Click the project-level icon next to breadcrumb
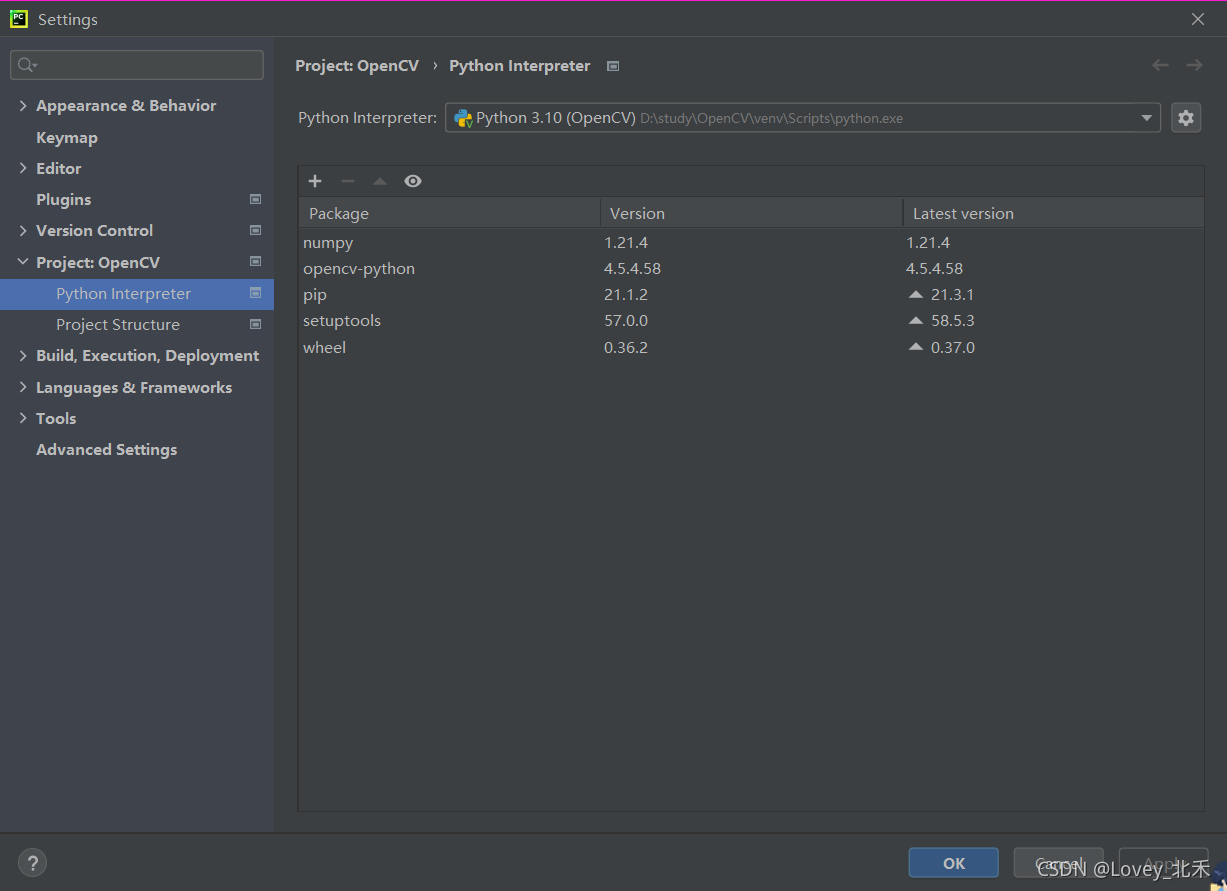Screen dimensions: 1227x891 point(613,66)
